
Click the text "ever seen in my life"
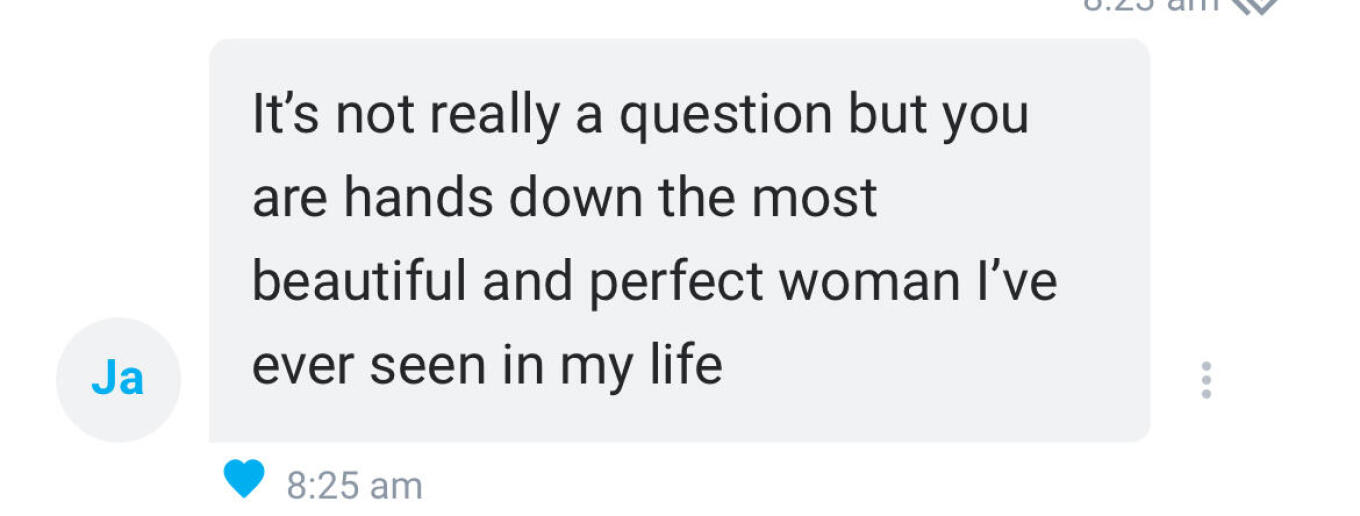487,365
